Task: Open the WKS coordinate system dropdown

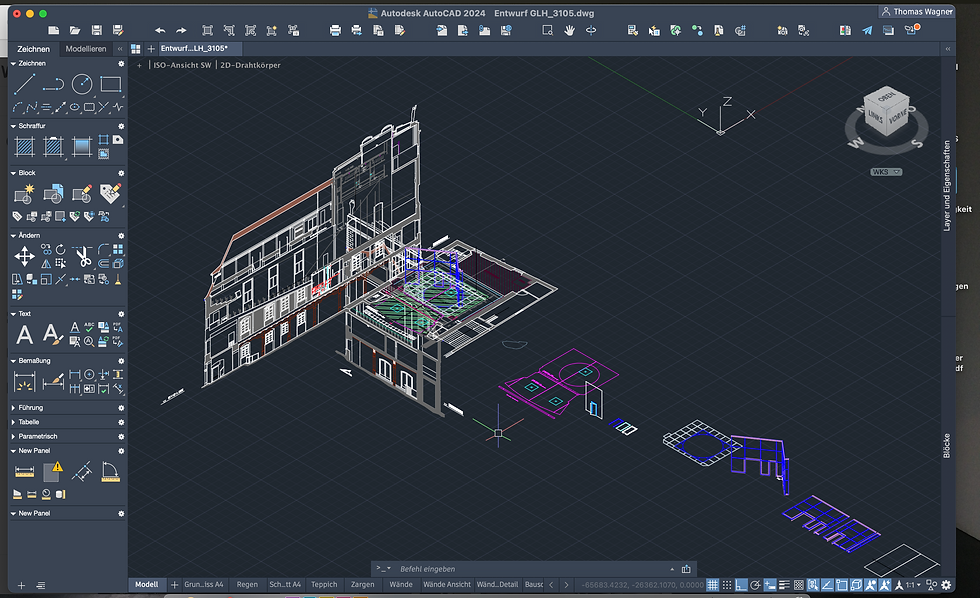Action: pos(886,172)
